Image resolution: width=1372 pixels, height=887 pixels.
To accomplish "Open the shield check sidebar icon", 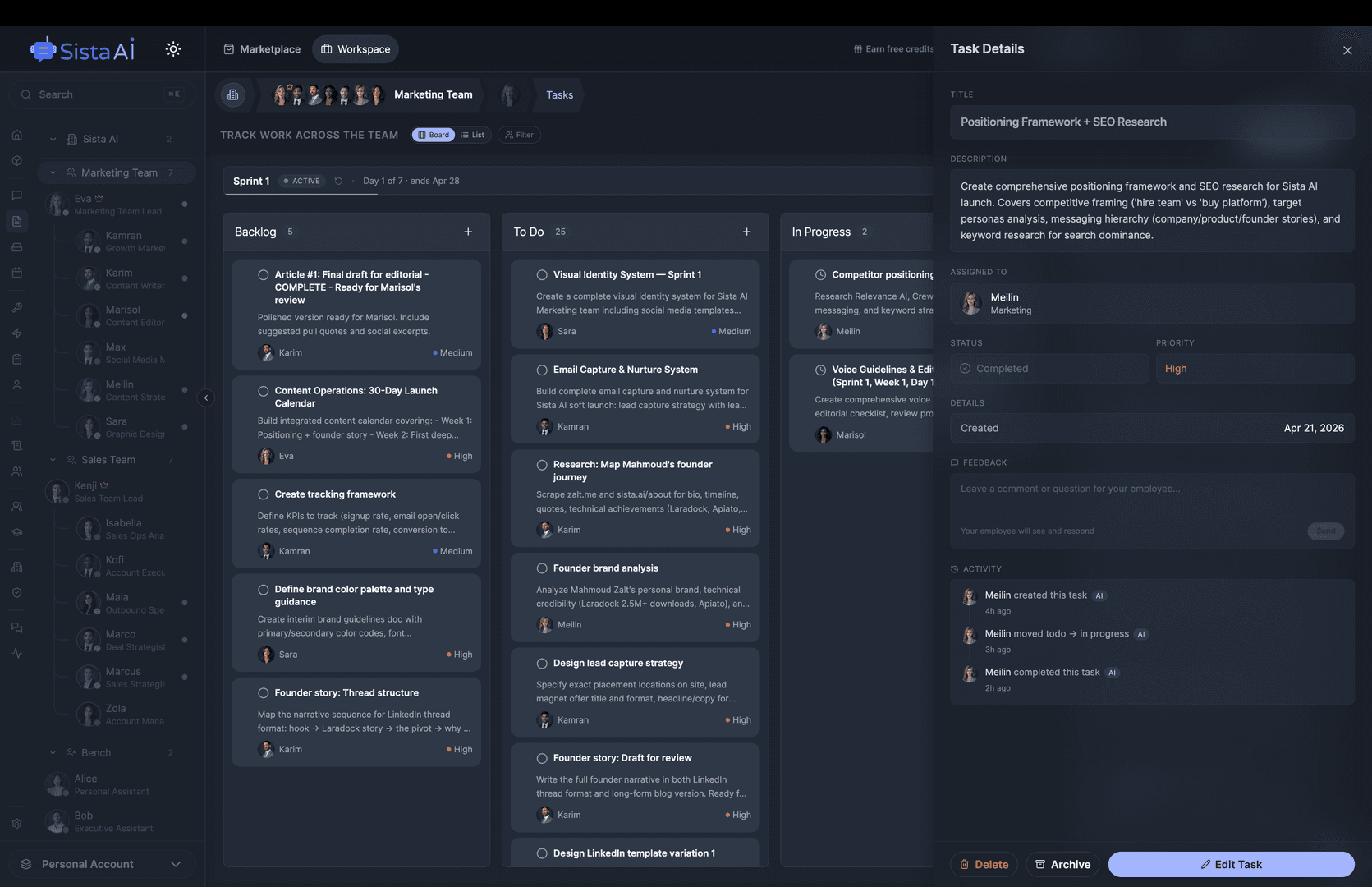I will coord(16,592).
